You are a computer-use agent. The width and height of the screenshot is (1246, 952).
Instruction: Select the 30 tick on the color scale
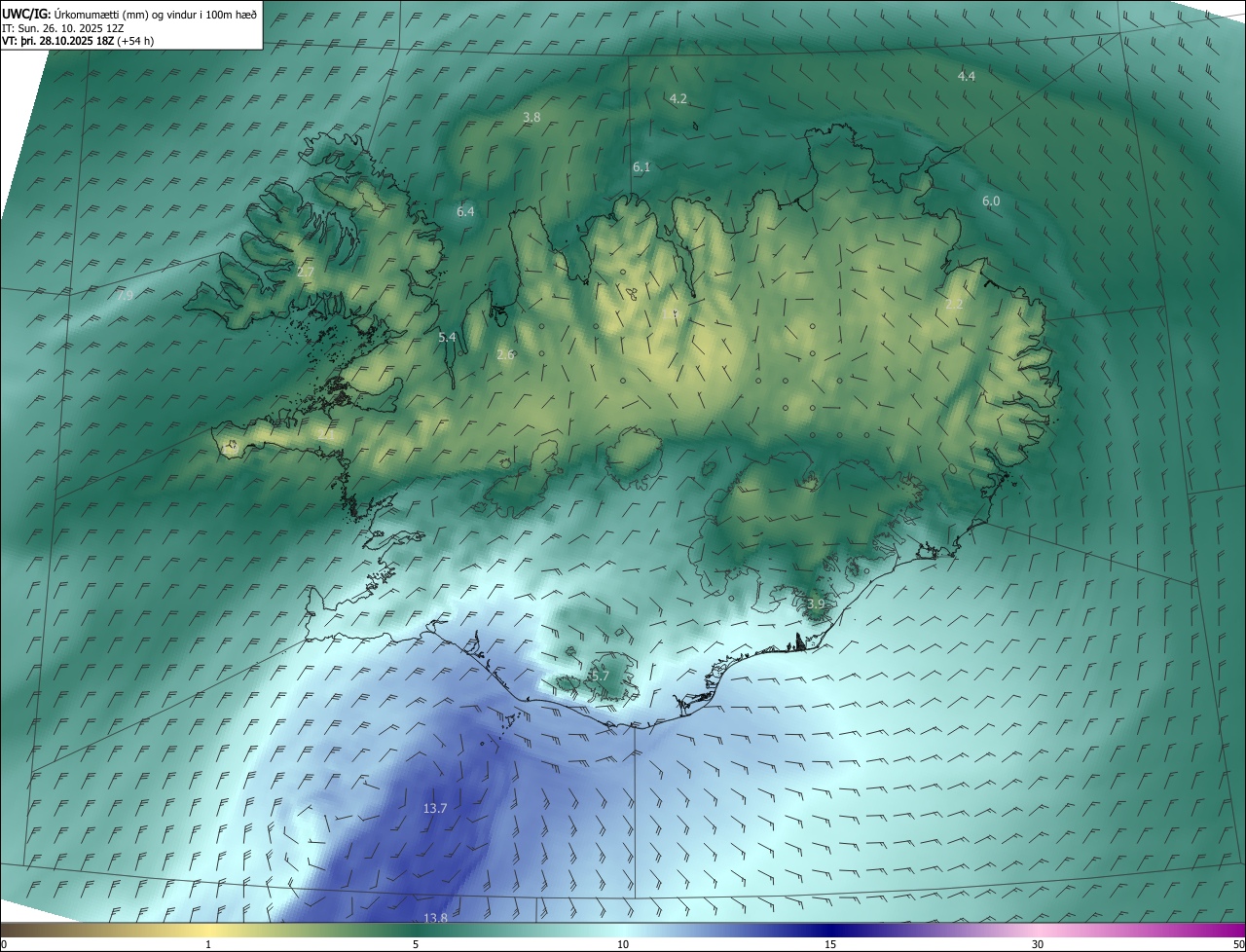click(x=1038, y=944)
